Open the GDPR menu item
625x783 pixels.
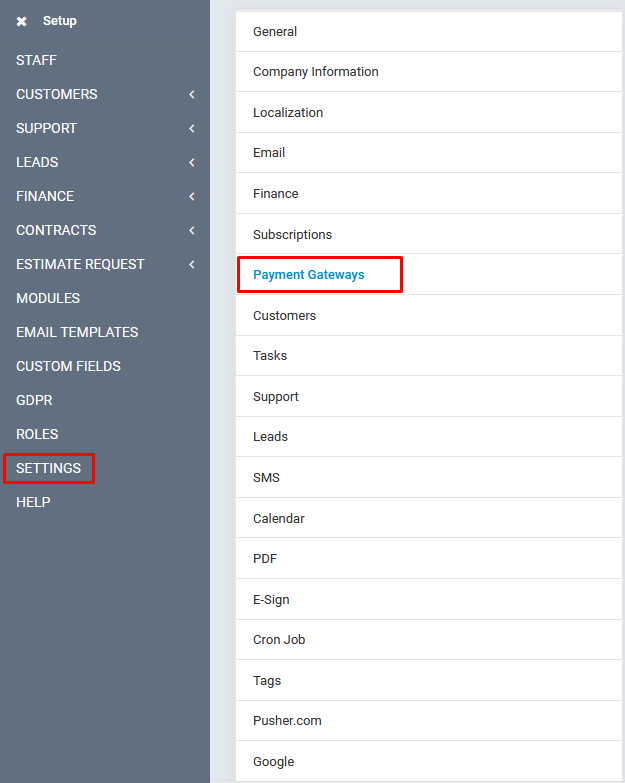pyautogui.click(x=34, y=400)
